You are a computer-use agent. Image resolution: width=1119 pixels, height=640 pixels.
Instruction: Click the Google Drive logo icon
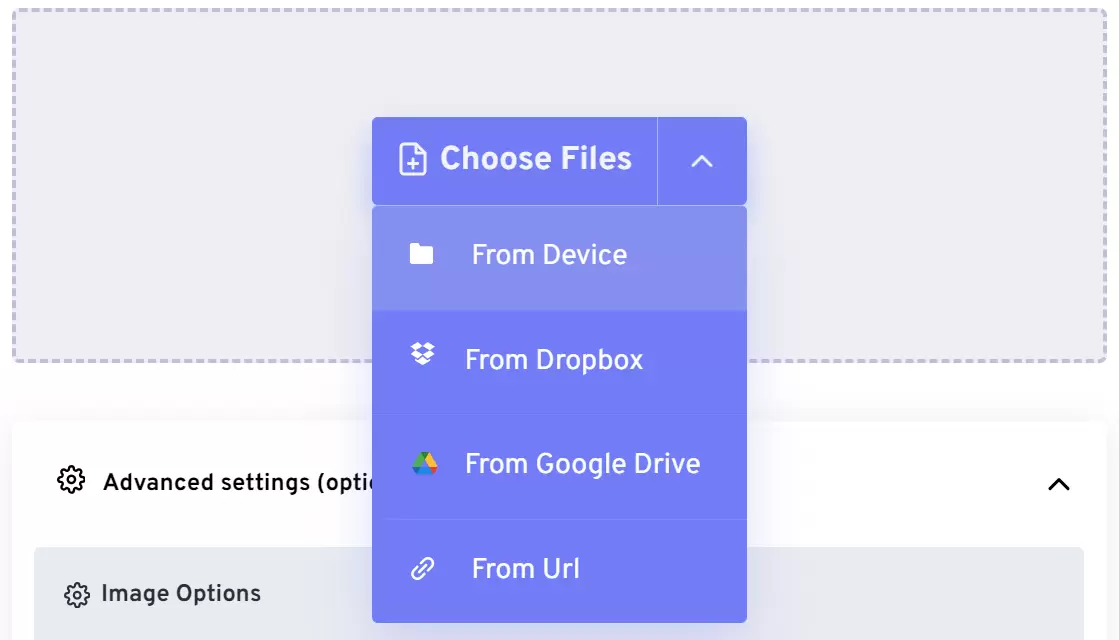(425, 464)
